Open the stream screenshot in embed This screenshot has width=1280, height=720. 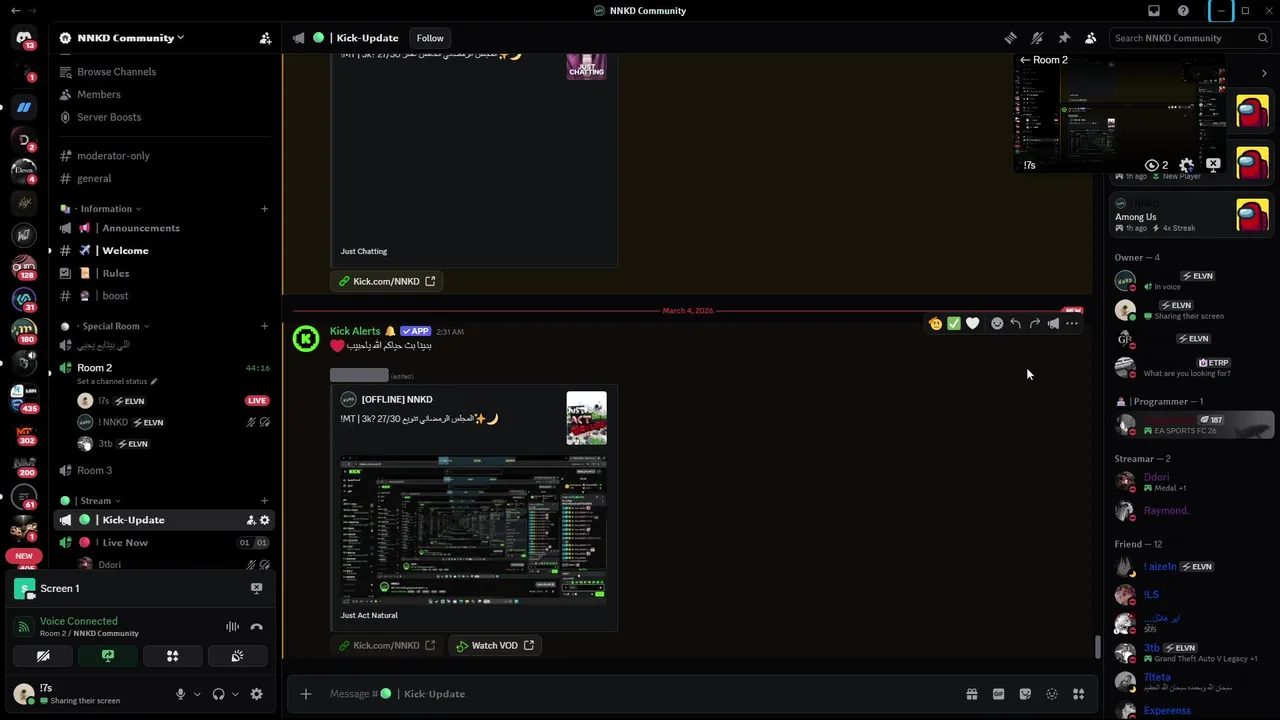coord(473,531)
